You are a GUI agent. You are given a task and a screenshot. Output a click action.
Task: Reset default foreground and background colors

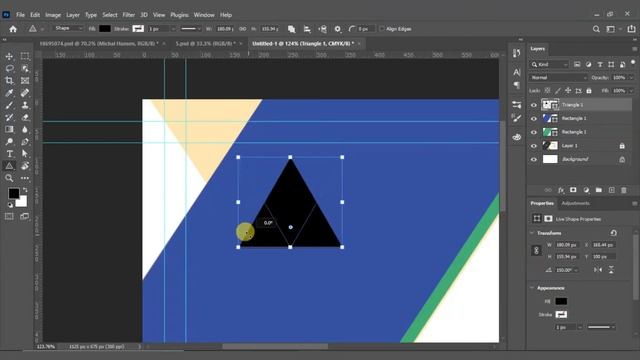pyautogui.click(x=10, y=205)
